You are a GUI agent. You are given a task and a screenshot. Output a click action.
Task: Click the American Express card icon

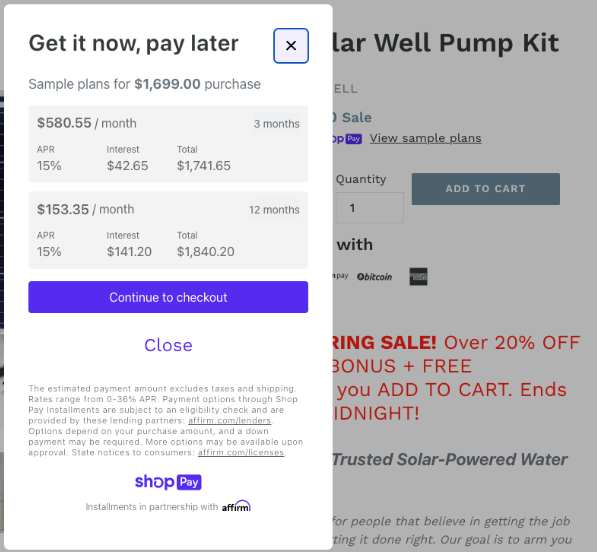pyautogui.click(x=418, y=276)
